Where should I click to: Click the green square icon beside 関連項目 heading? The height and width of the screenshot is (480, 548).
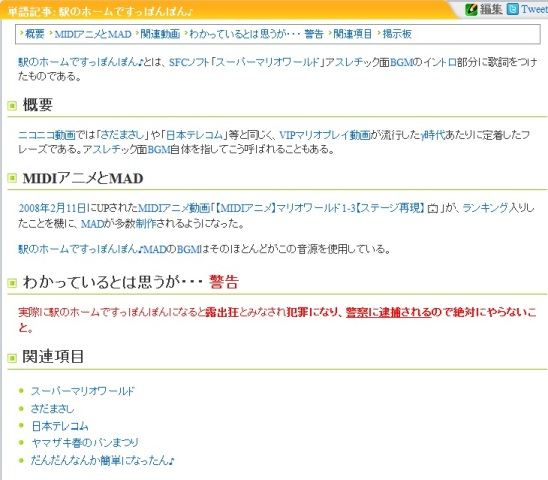coord(12,357)
